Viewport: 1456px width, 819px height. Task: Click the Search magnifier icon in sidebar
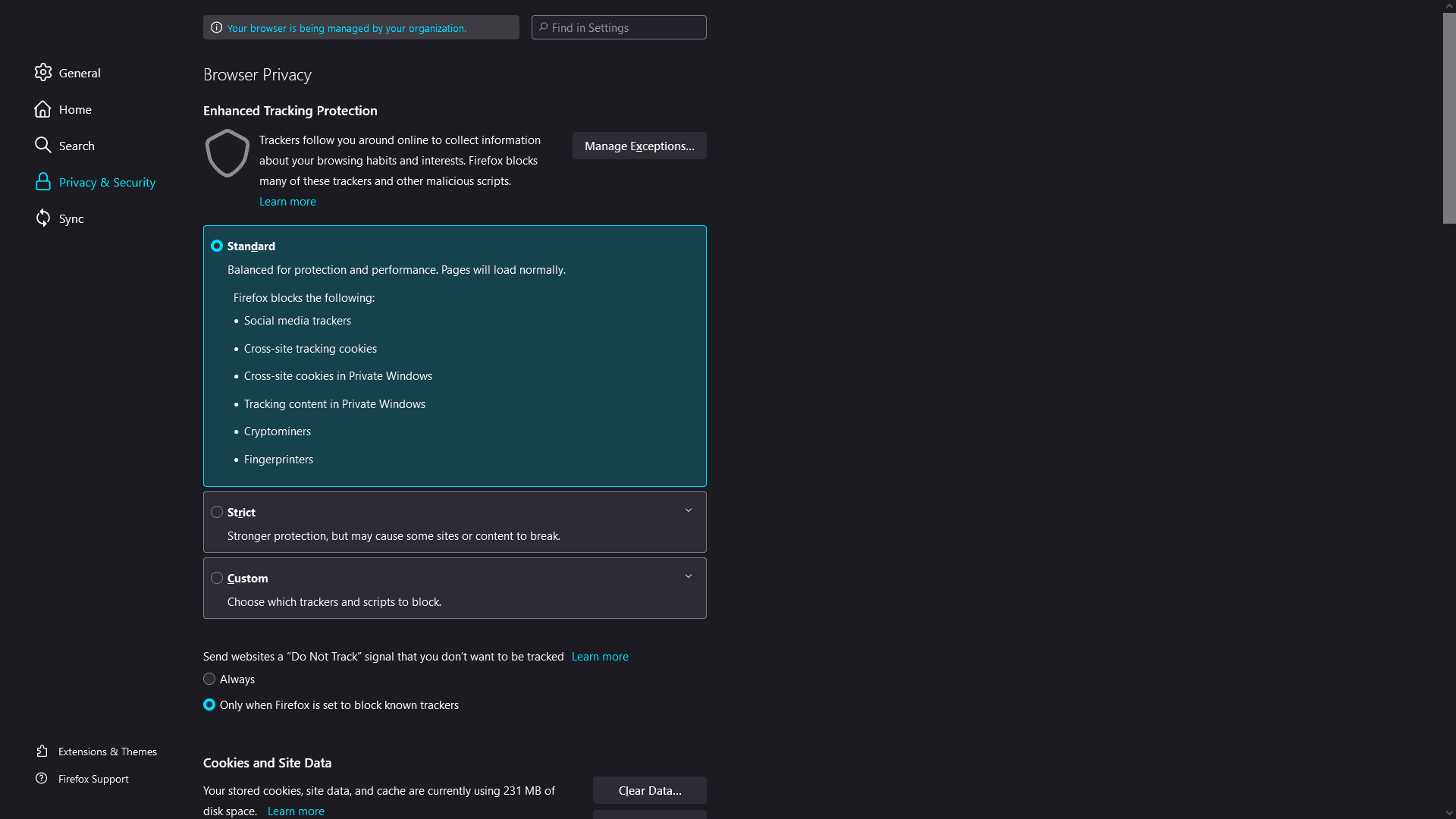tap(43, 145)
